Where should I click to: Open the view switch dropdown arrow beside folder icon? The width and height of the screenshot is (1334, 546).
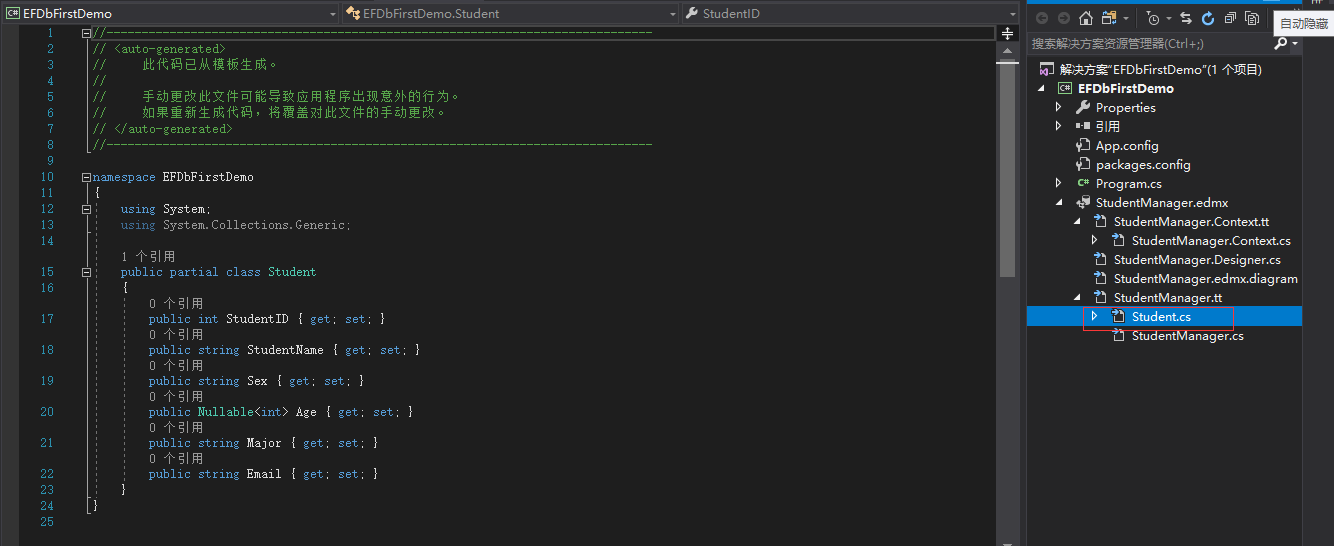pyautogui.click(x=1126, y=18)
